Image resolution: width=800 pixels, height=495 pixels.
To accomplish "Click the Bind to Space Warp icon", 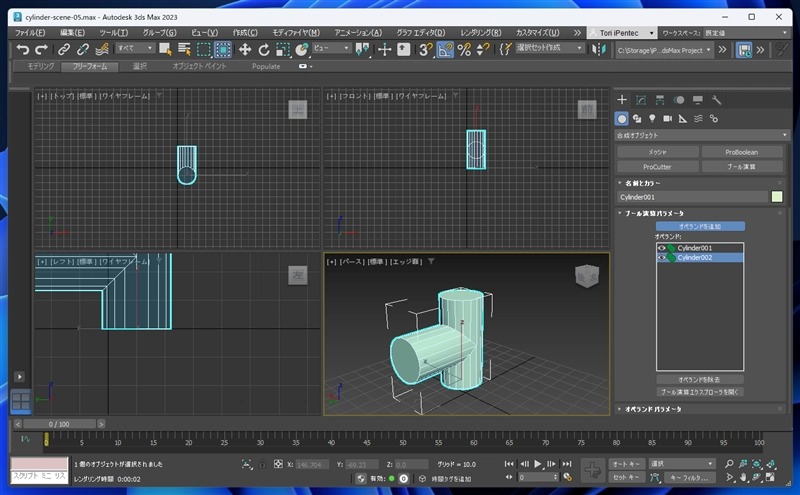I will 102,50.
